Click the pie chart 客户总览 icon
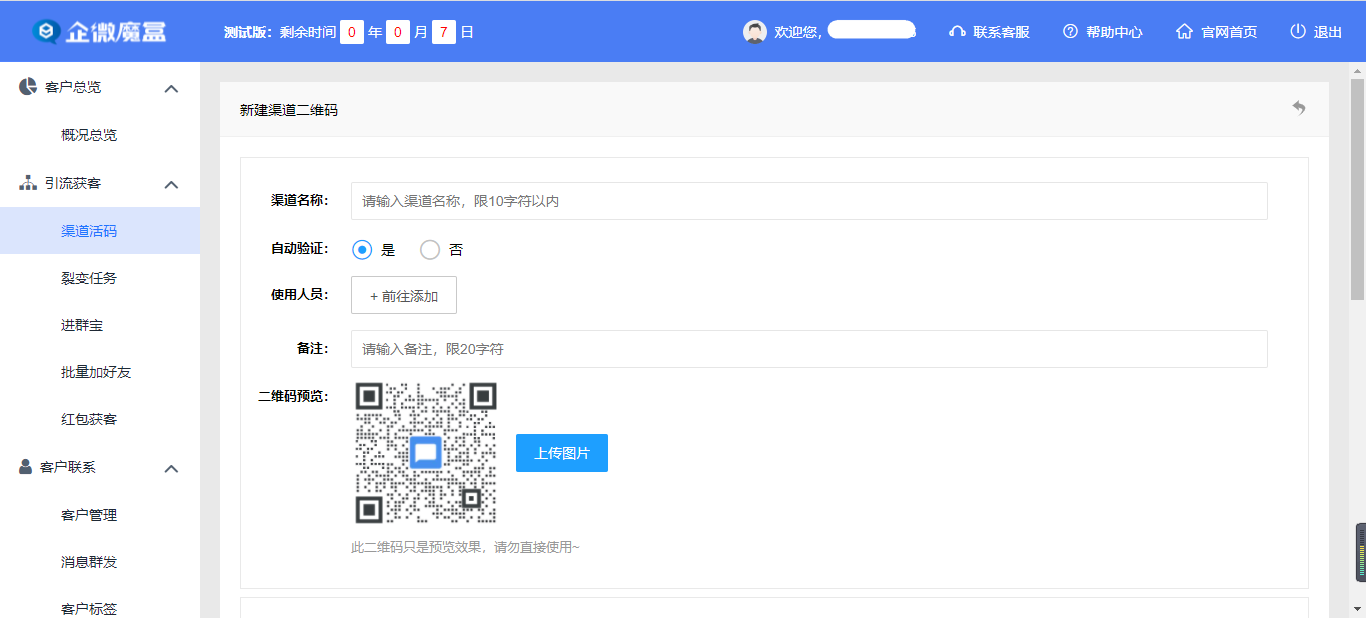Screen dimensions: 1366x618 (x=28, y=87)
